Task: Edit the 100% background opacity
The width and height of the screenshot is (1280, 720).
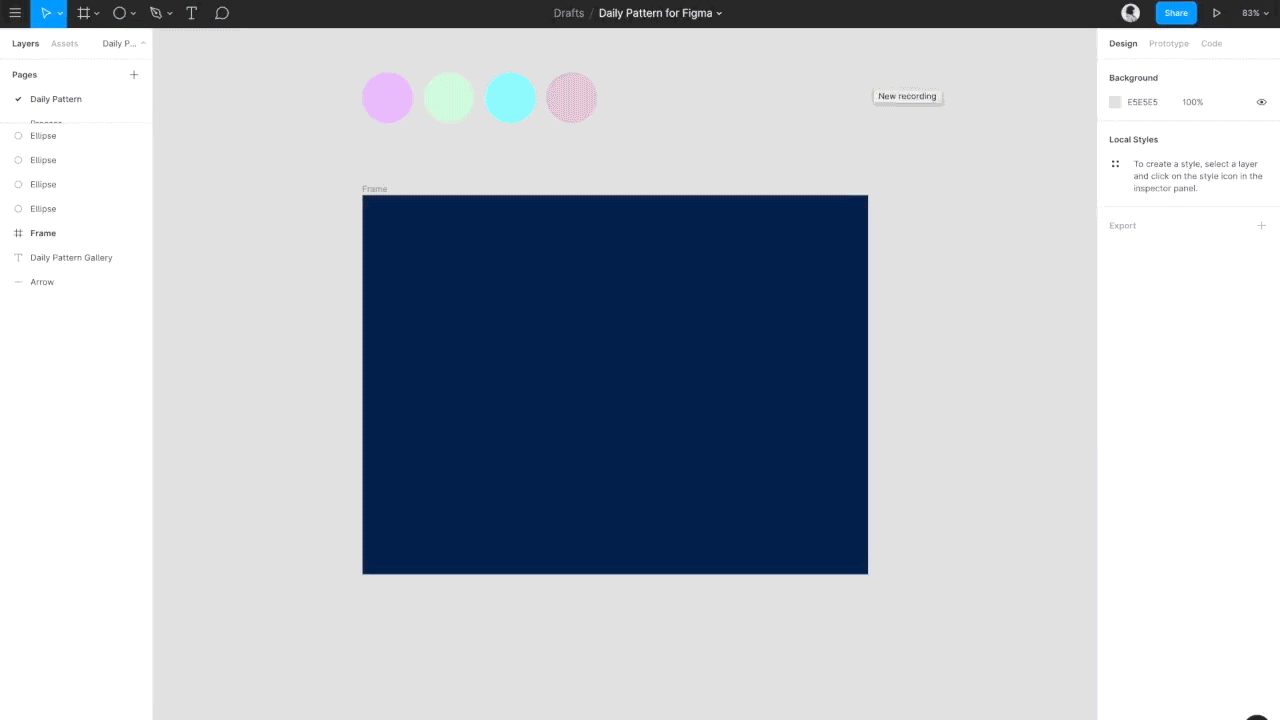Action: click(1192, 102)
